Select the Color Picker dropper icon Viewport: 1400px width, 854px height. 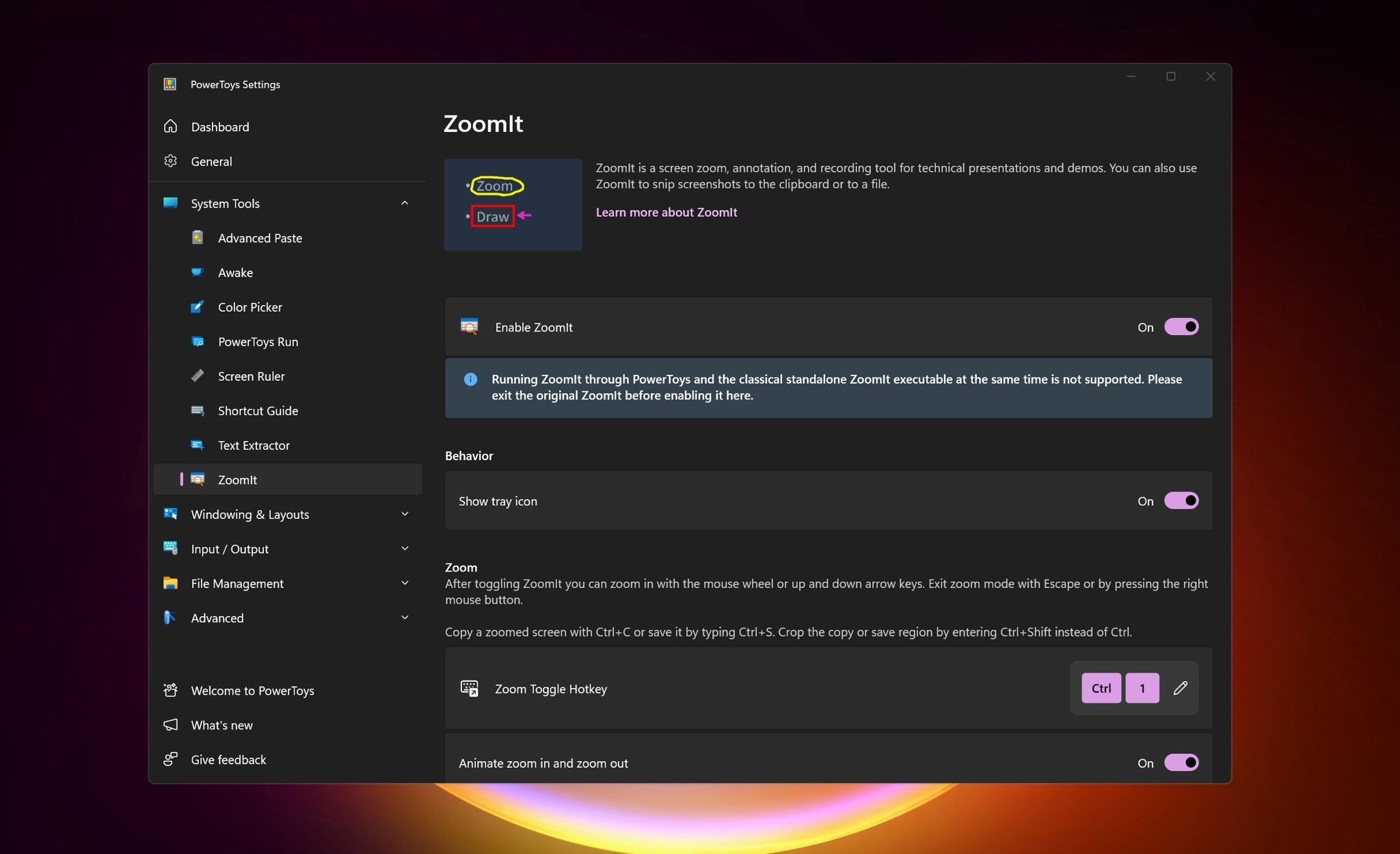coord(198,306)
